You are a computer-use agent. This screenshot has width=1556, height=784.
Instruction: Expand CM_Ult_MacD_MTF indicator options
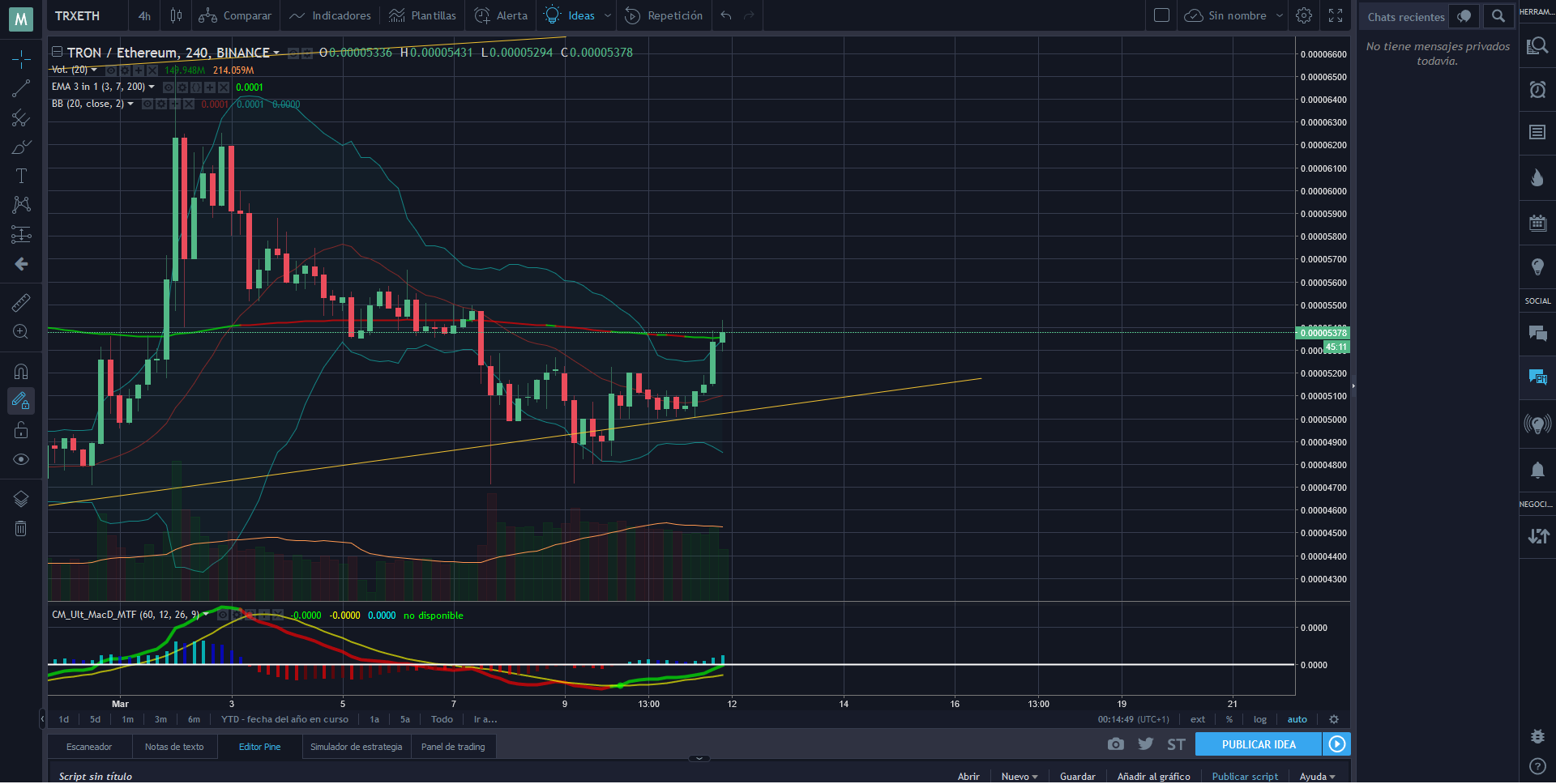click(x=206, y=615)
